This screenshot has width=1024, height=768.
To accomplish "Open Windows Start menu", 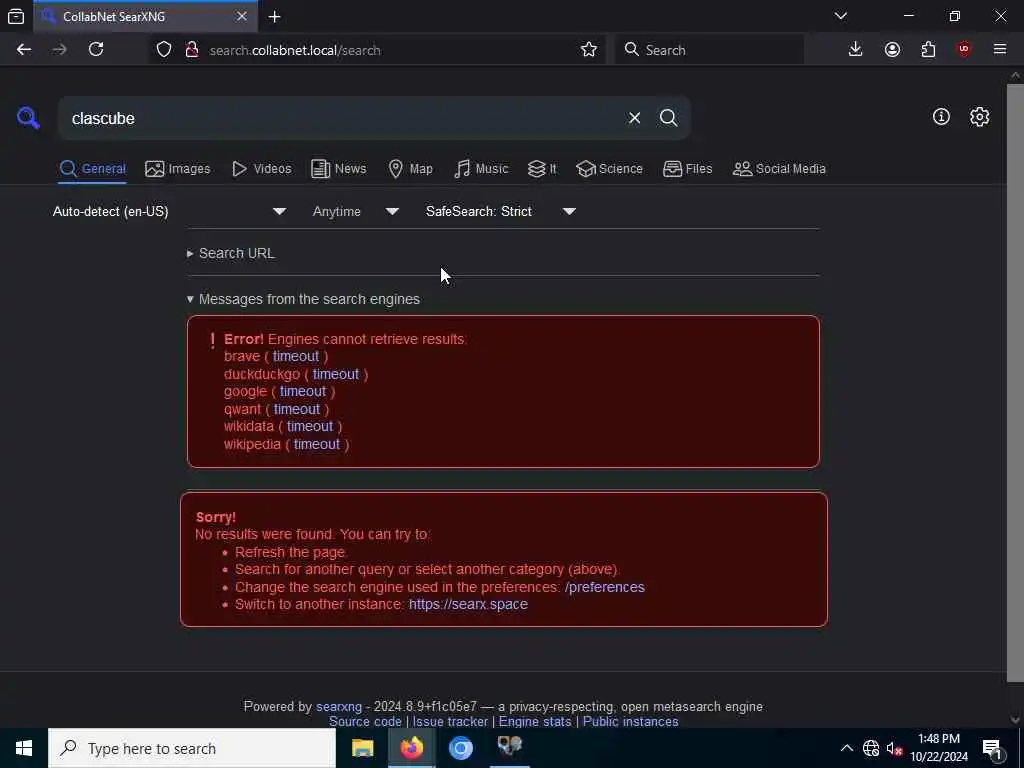I will click(24, 748).
